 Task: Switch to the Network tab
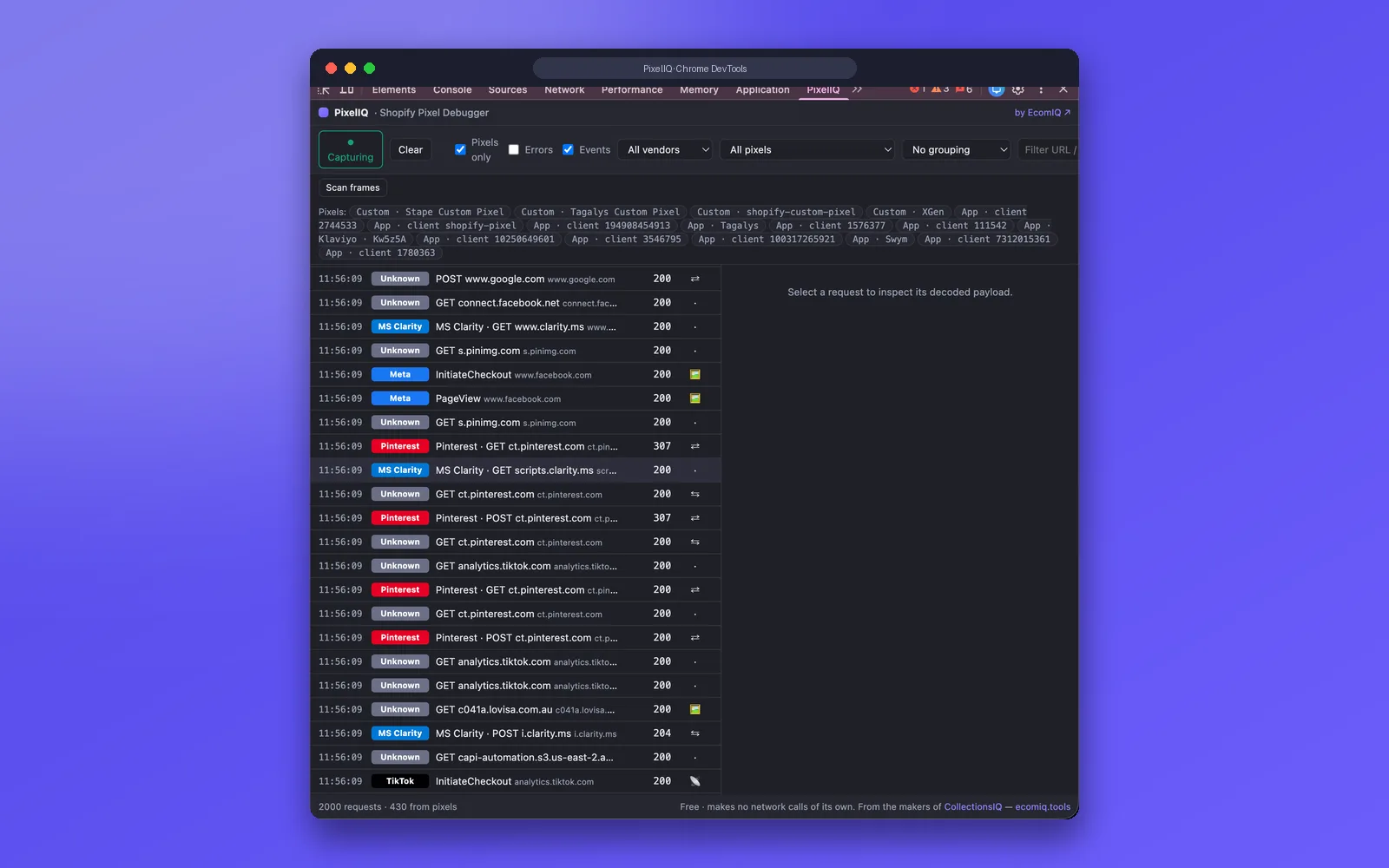564,89
